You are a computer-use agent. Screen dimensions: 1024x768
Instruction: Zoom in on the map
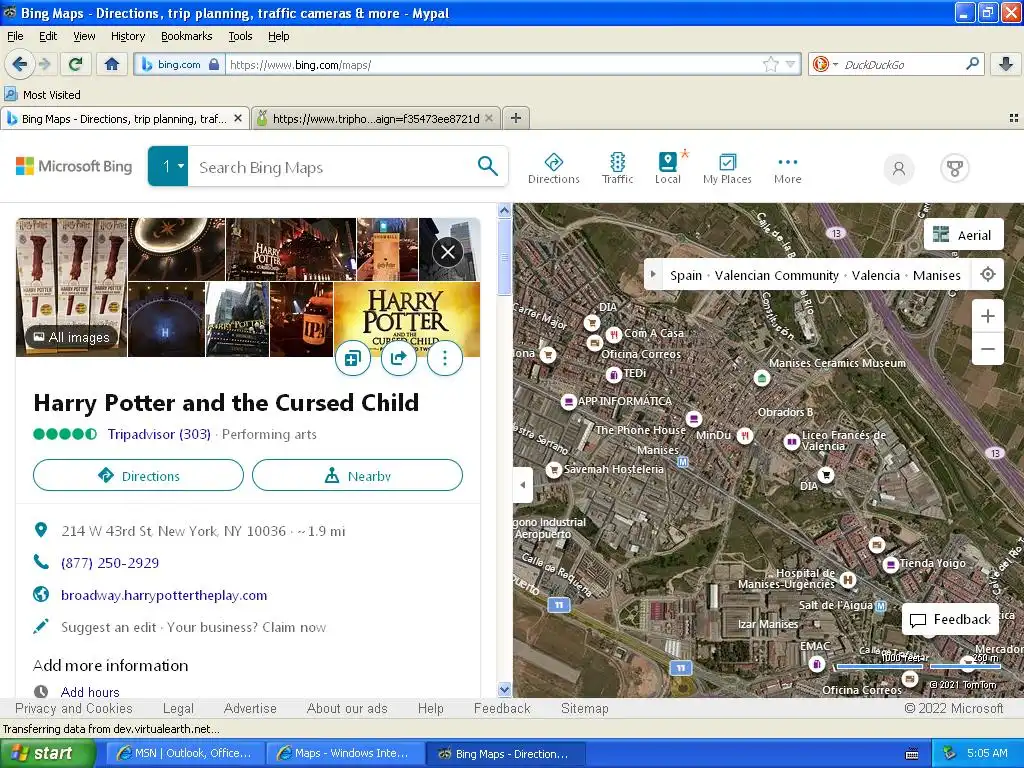(x=987, y=316)
